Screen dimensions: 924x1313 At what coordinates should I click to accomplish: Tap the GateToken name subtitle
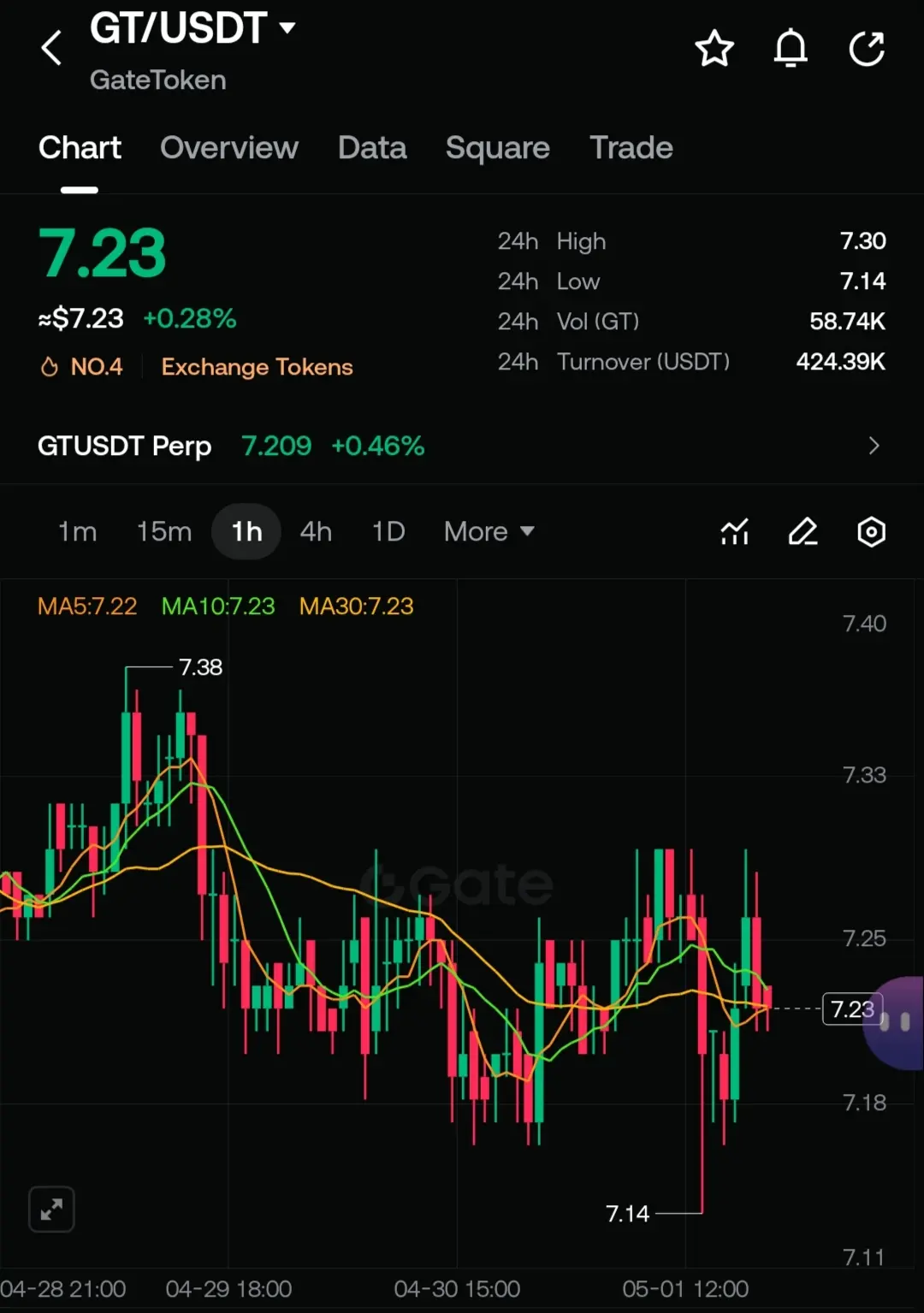(158, 80)
